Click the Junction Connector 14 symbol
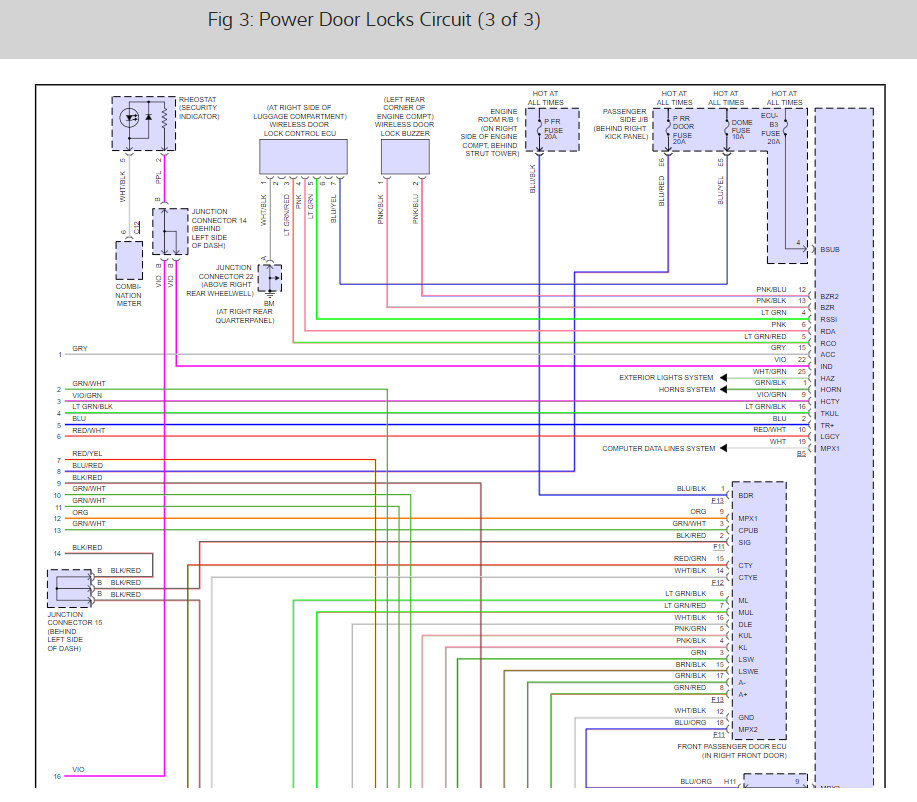The width and height of the screenshot is (917, 802). pyautogui.click(x=170, y=231)
